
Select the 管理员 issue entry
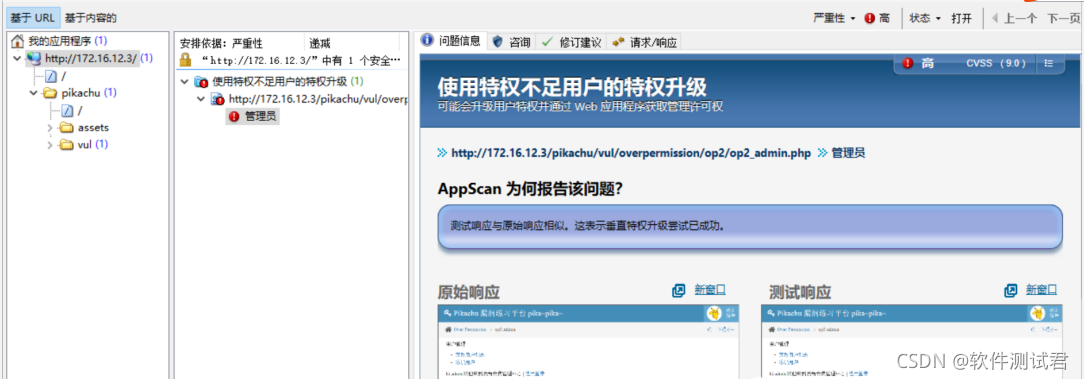pos(261,117)
